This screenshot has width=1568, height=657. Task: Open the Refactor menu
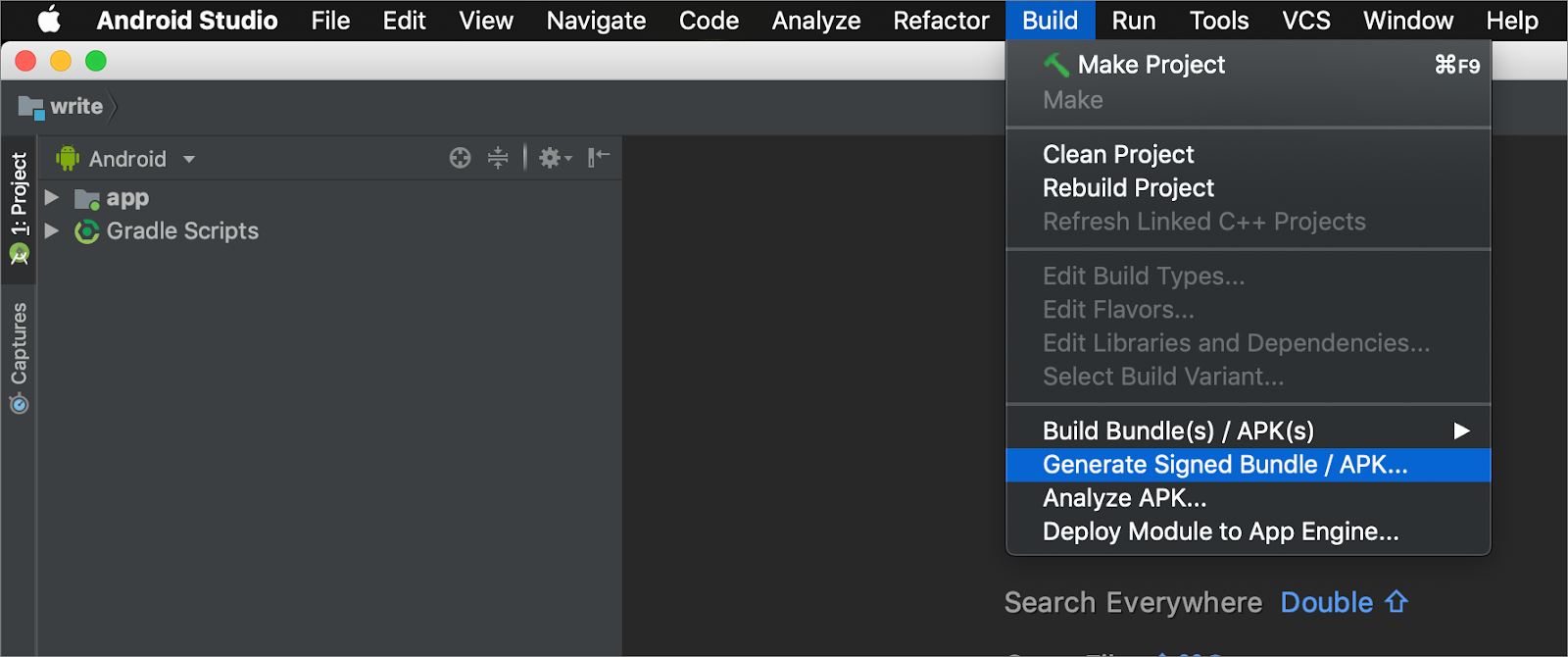(941, 21)
